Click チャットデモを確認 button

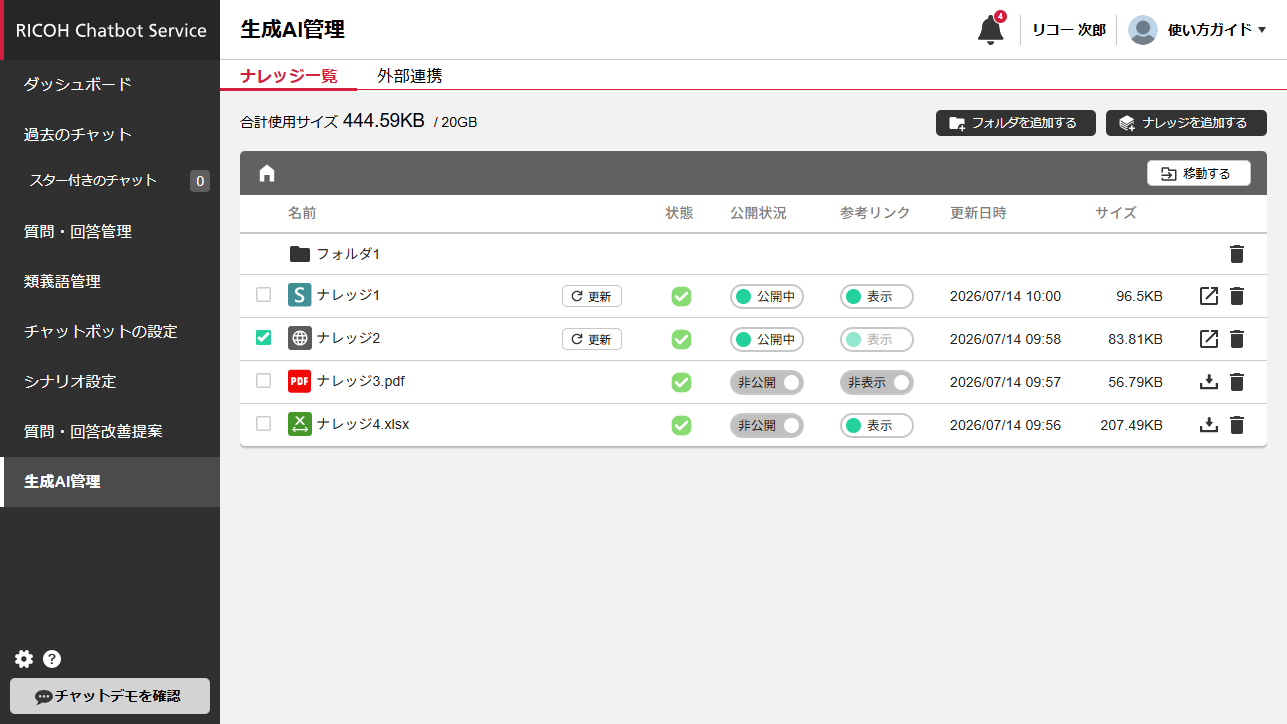(110, 696)
